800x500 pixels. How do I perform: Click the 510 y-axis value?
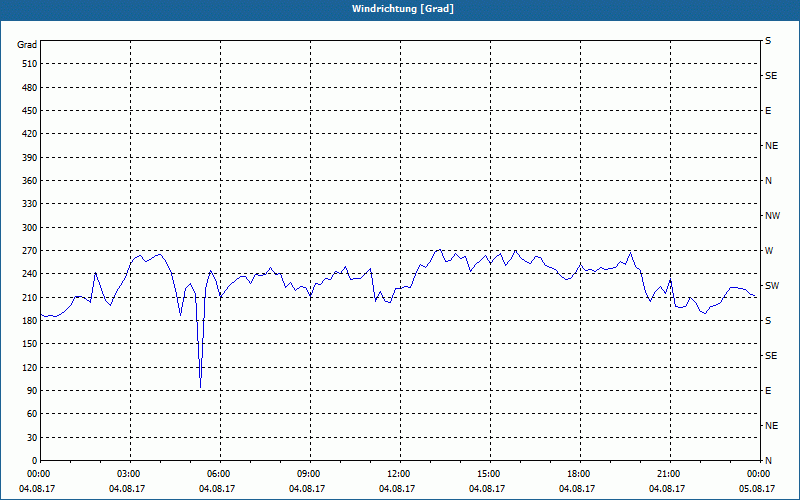coord(29,64)
